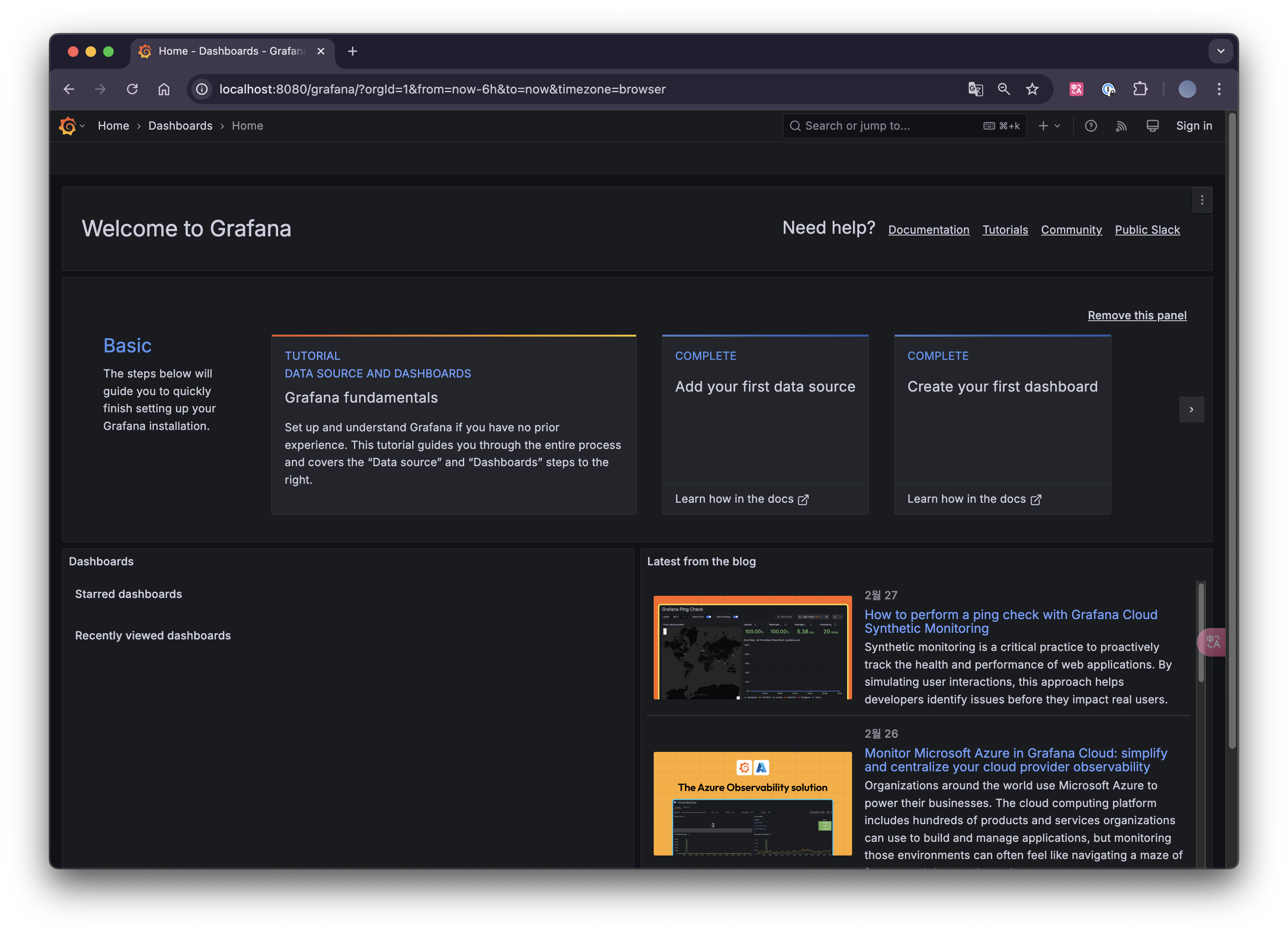Open browser extensions puzzle icon
Viewport: 1288px width, 934px height.
click(1140, 89)
